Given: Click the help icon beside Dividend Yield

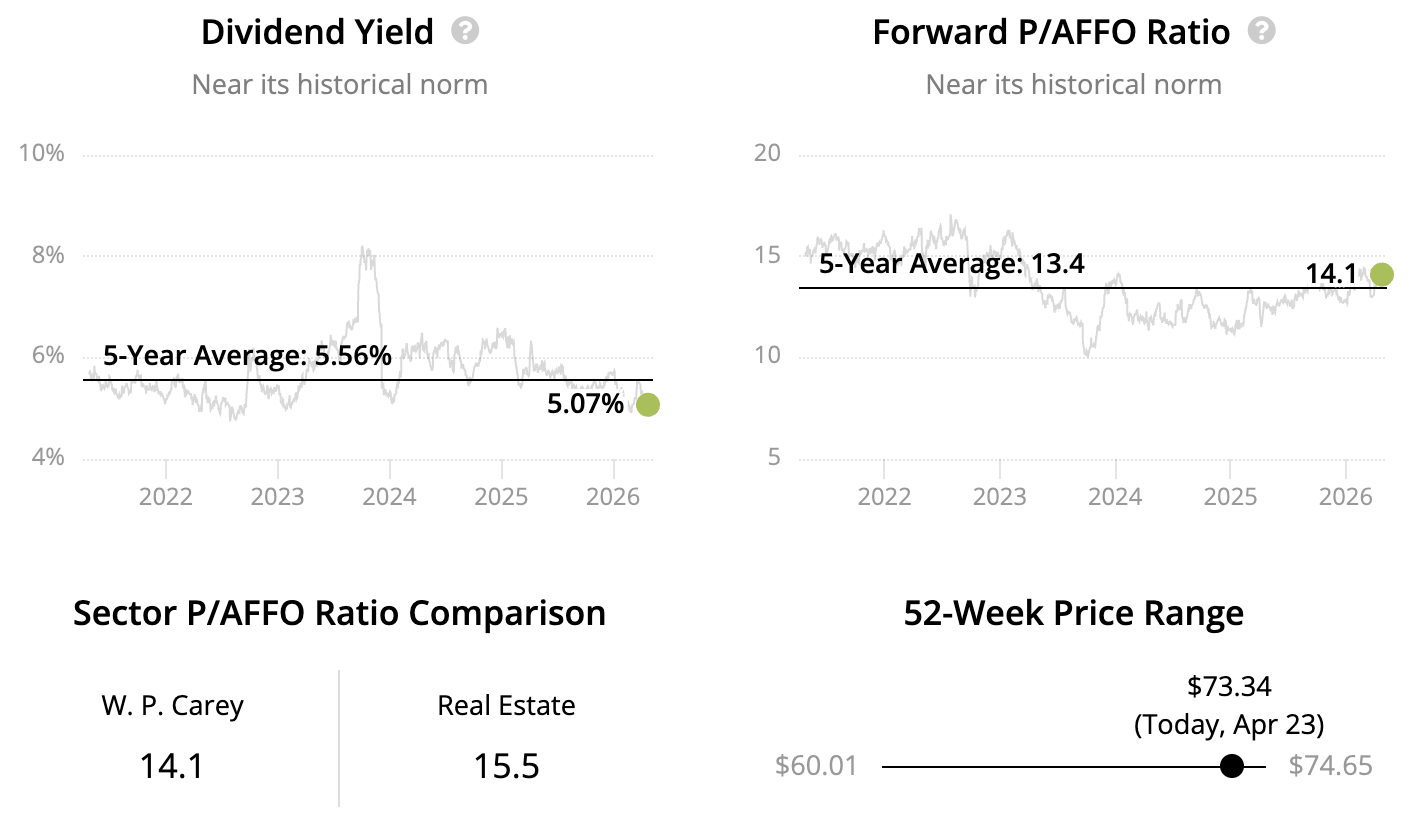Looking at the screenshot, I should pos(465,31).
